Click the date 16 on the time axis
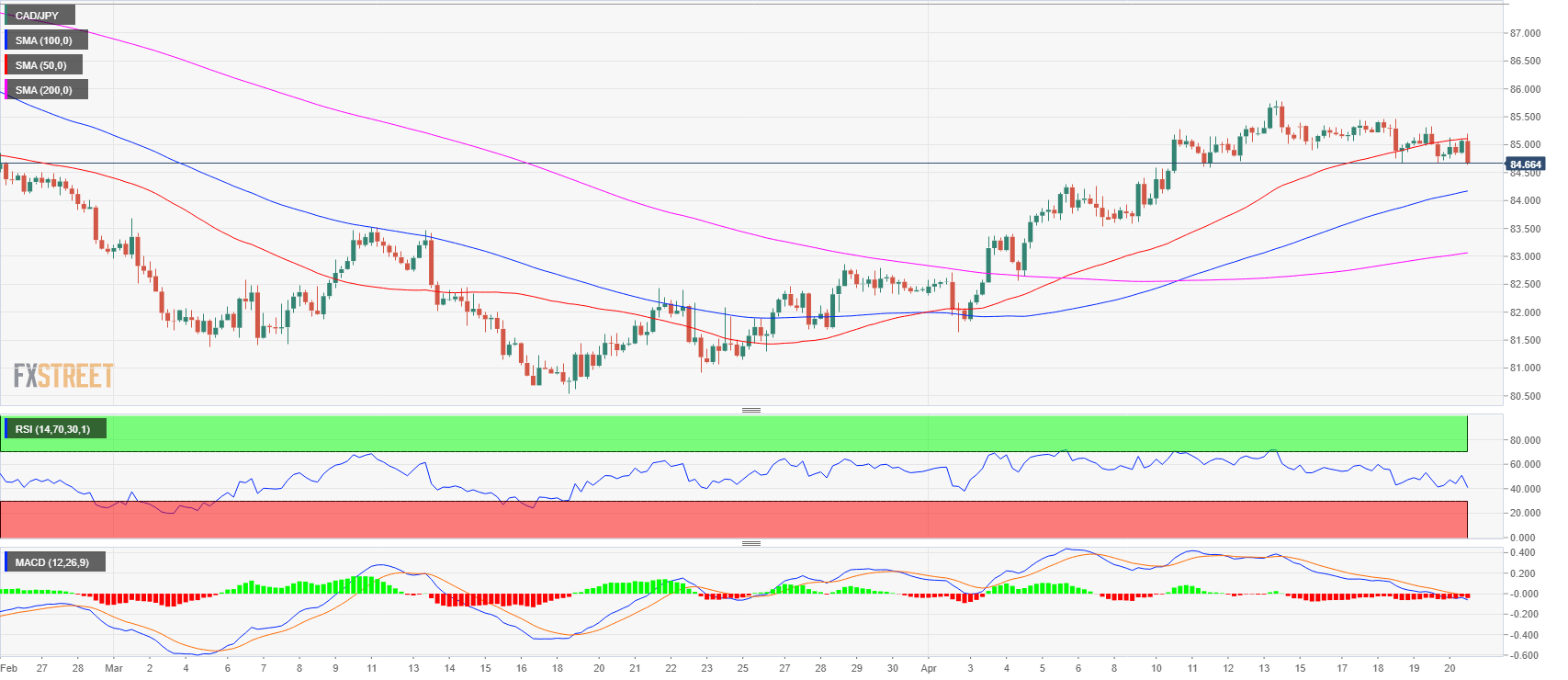 click(x=522, y=668)
